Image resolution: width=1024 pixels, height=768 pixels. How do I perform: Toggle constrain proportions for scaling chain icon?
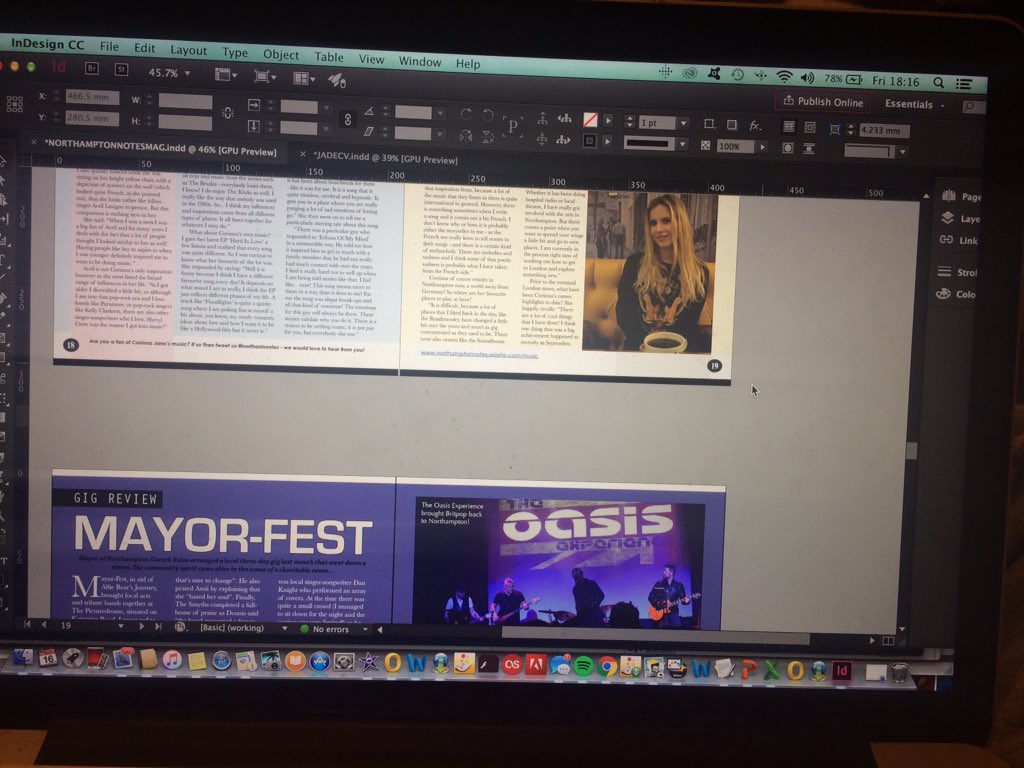pos(347,119)
